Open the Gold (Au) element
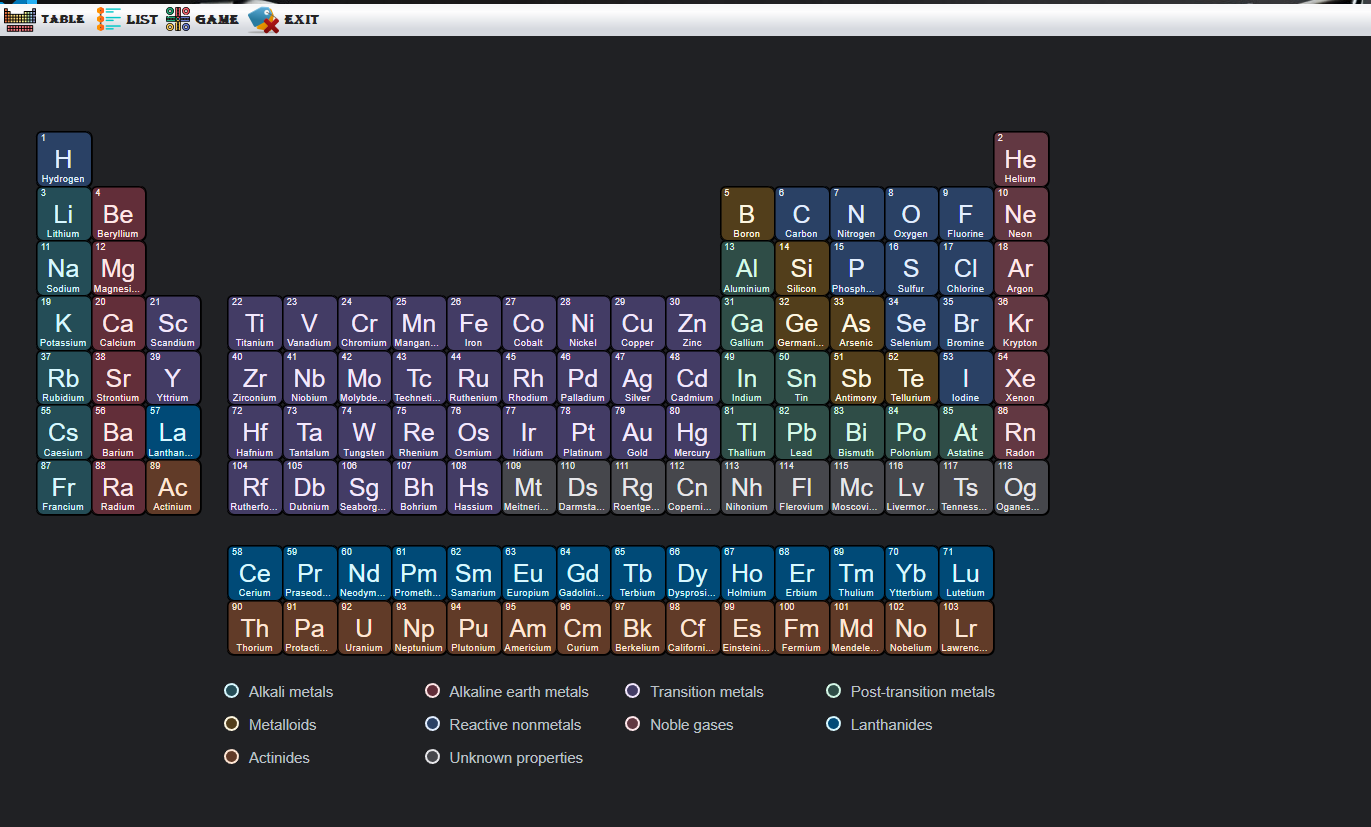This screenshot has height=827, width=1371. [637, 432]
